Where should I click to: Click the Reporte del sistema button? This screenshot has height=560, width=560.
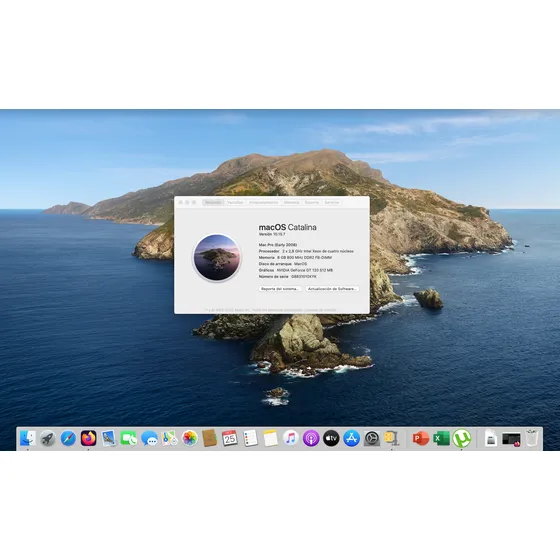(x=280, y=289)
